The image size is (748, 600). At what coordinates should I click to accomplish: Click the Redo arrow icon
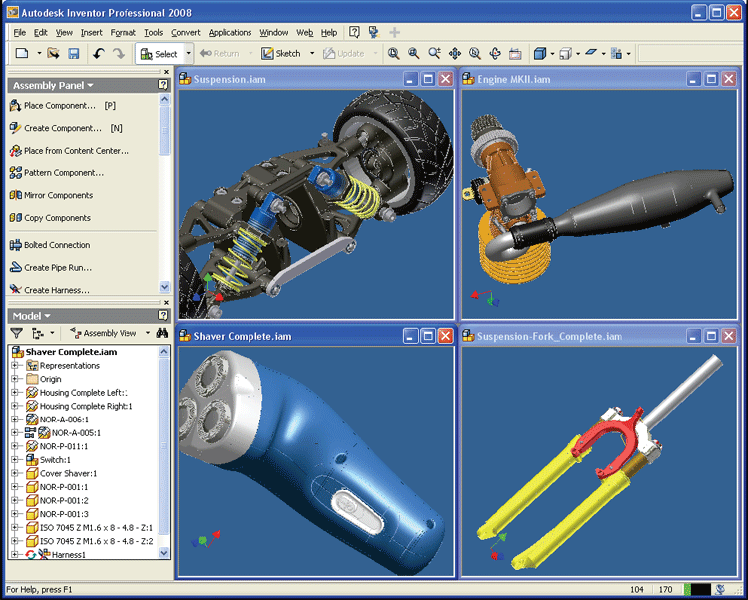pos(118,53)
